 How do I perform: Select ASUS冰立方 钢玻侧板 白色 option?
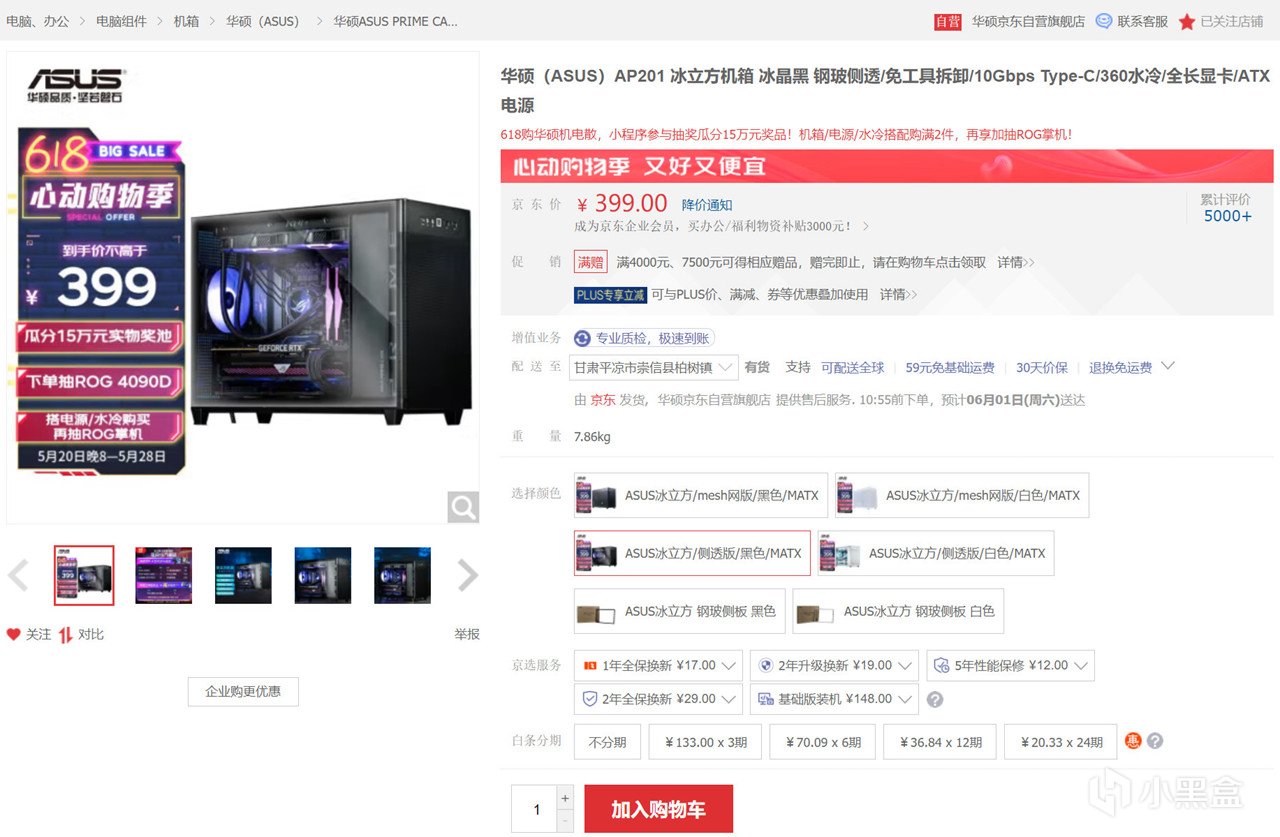898,611
